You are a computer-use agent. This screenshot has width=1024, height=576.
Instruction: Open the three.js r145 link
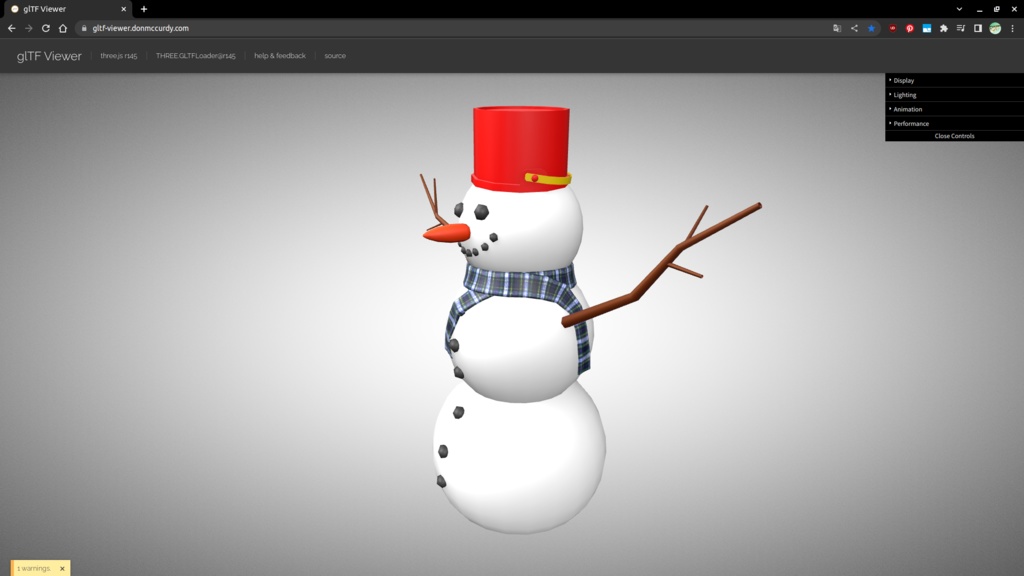click(119, 56)
